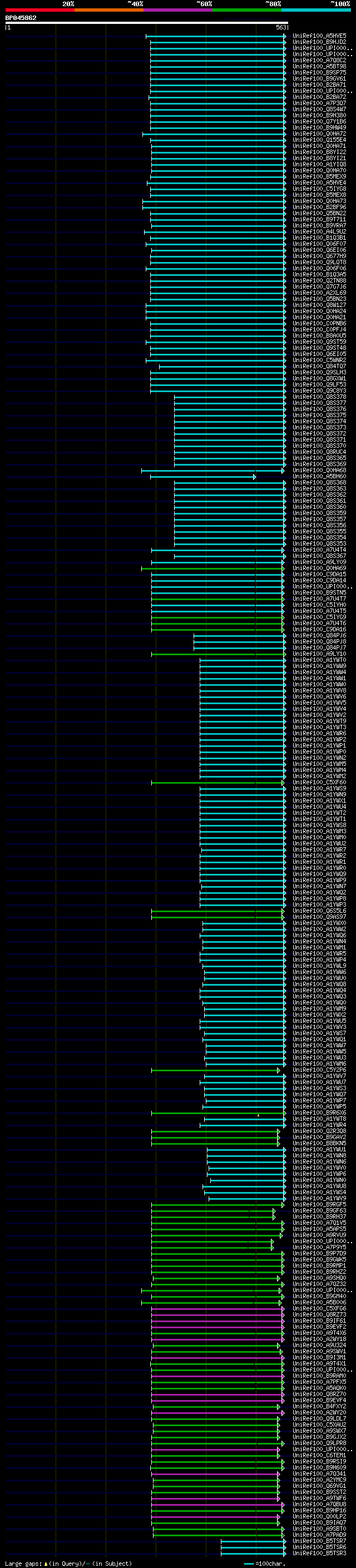Select the UniRef100_Q00LP2 label

[319, 1516]
